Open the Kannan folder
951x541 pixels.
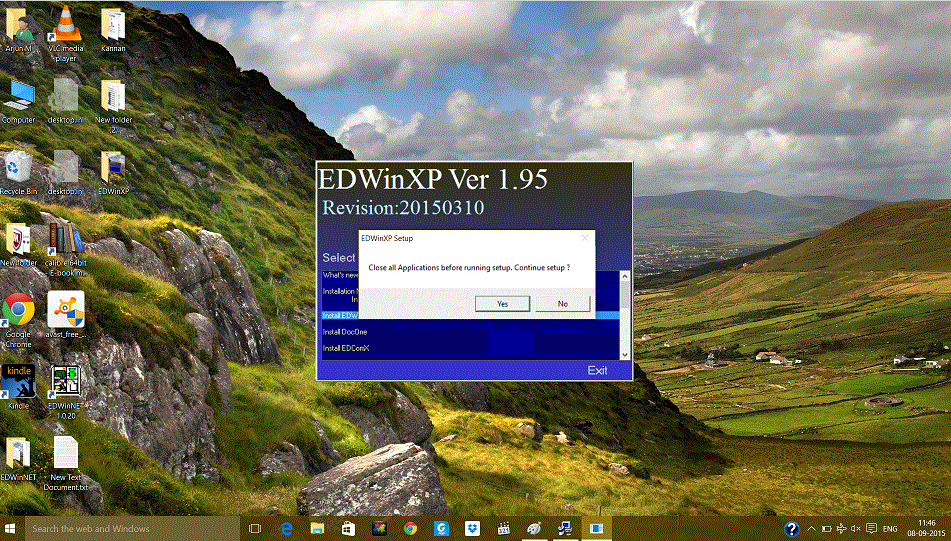coord(113,30)
